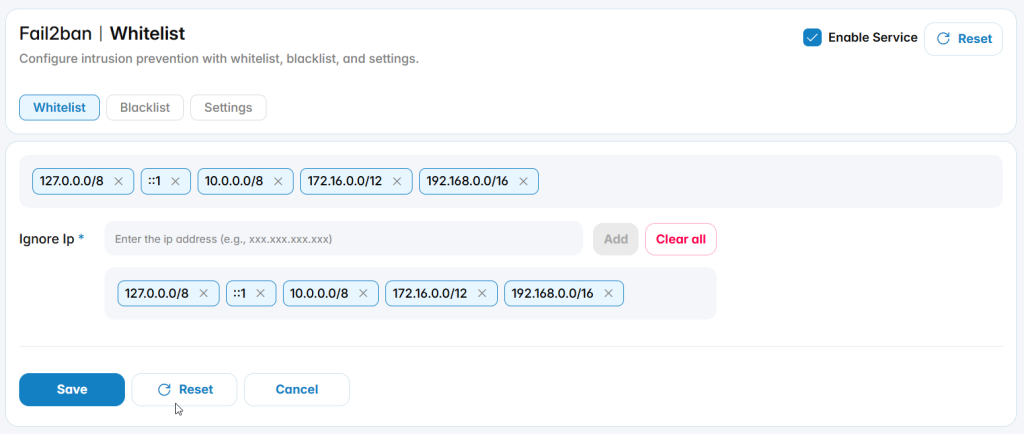Delete 127.0.0.0/8 tag below Ignore Ip field
The height and width of the screenshot is (434, 1024).
[x=203, y=294]
